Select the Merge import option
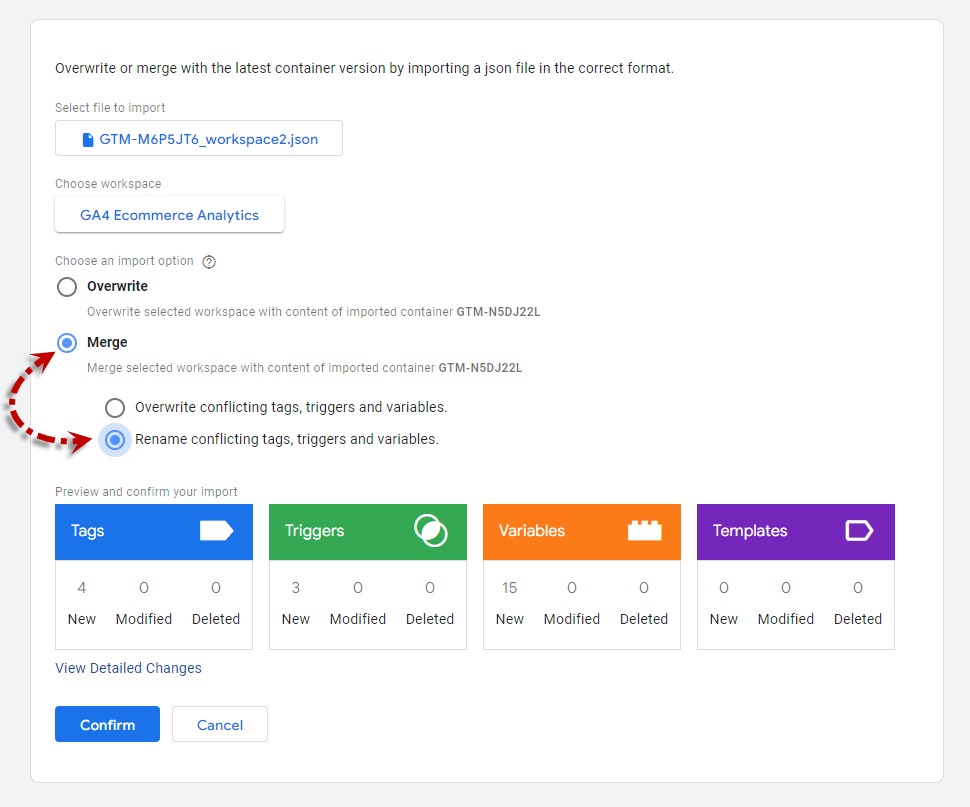 click(67, 343)
